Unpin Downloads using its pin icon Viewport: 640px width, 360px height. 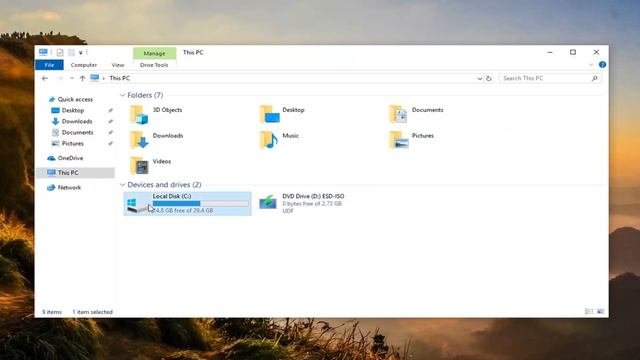point(110,121)
